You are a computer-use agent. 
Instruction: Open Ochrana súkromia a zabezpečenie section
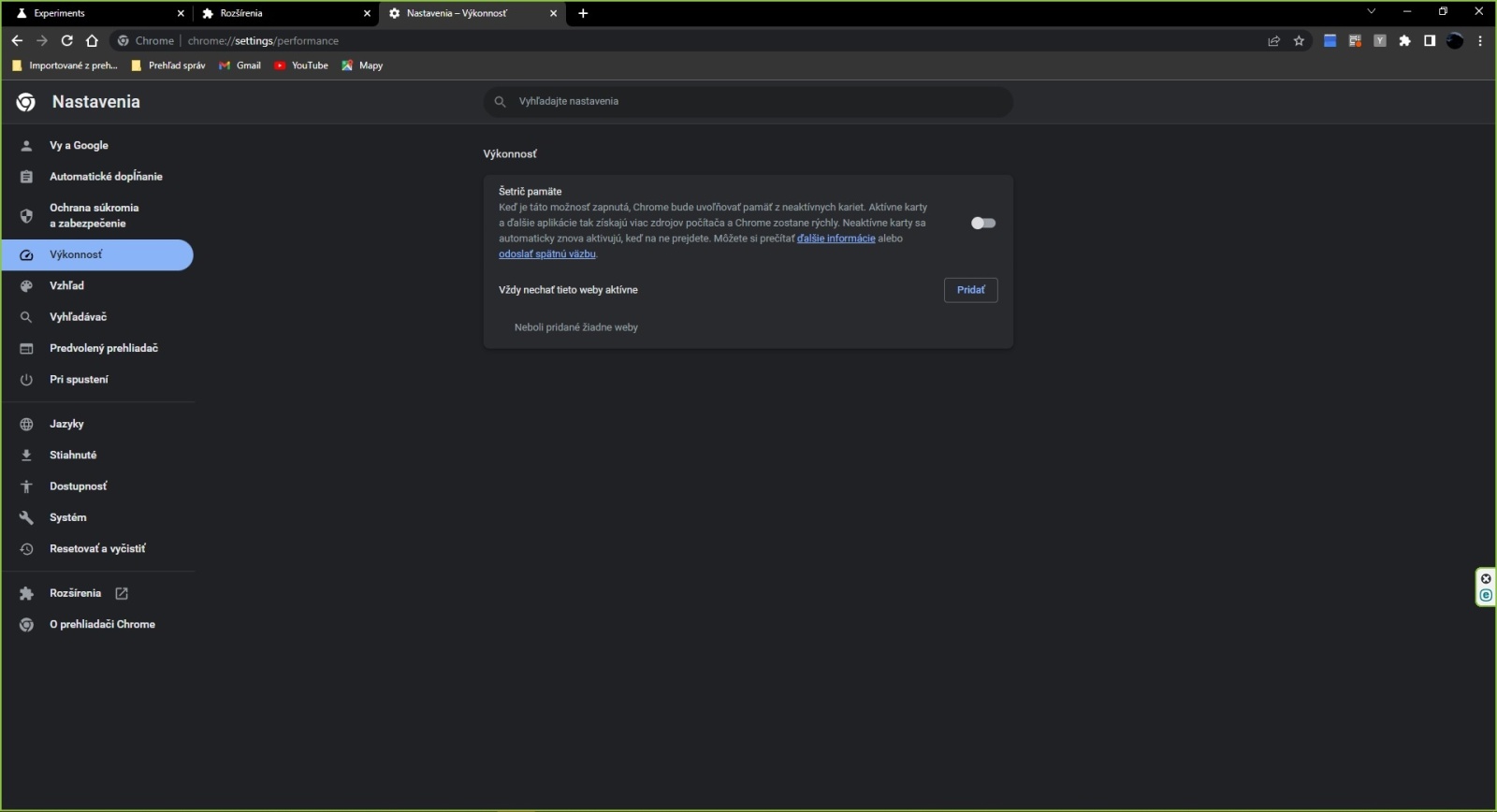click(94, 215)
